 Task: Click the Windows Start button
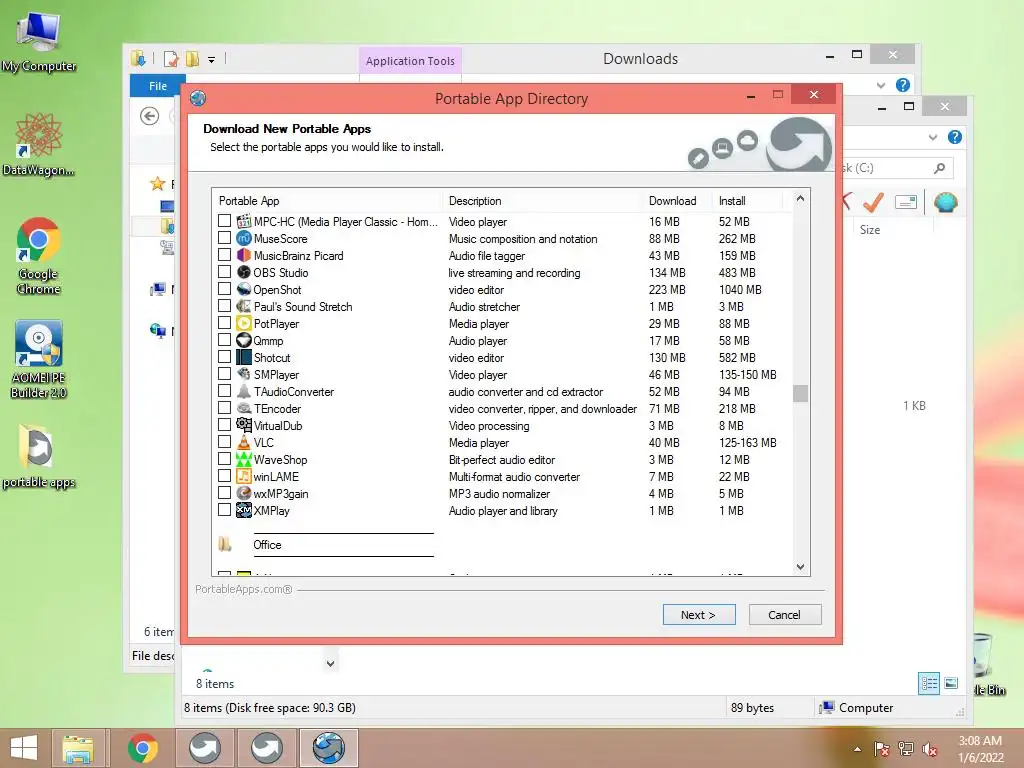[x=24, y=748]
